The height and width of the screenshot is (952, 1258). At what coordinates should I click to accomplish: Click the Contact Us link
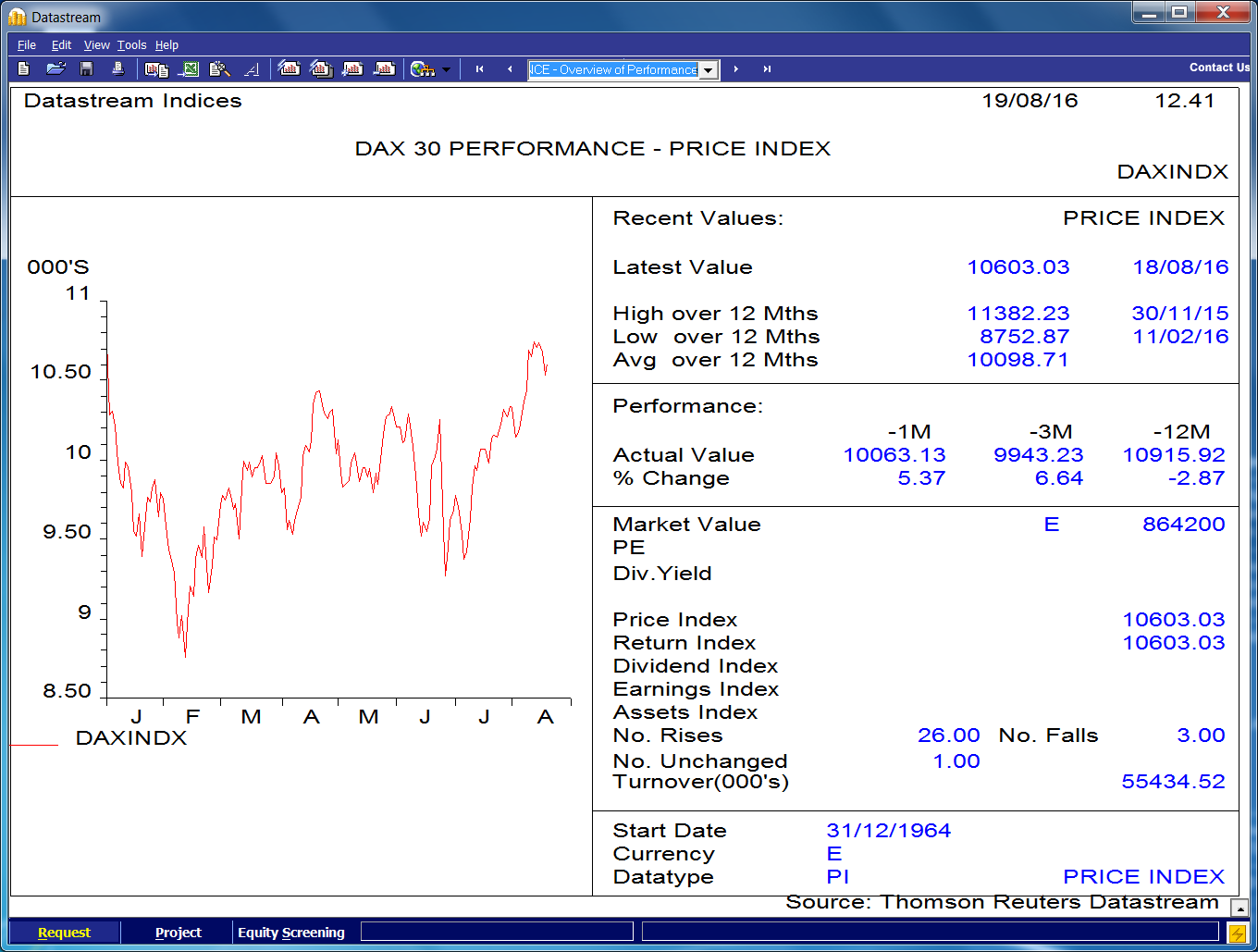[1219, 68]
